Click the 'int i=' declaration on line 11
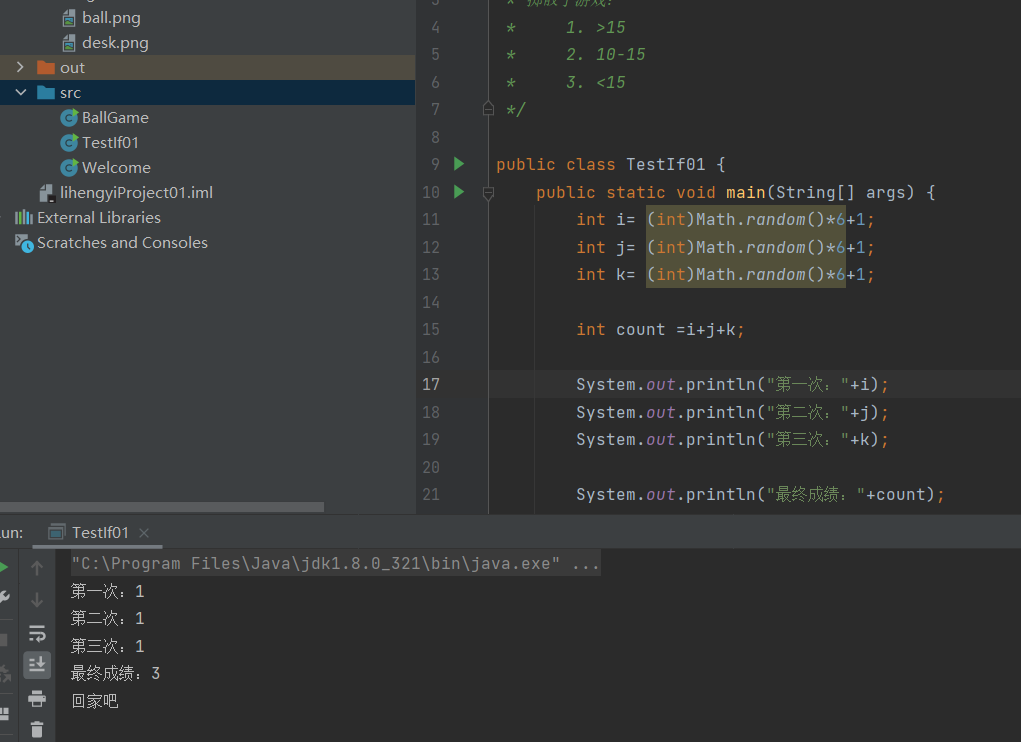The image size is (1021, 742). tap(606, 220)
